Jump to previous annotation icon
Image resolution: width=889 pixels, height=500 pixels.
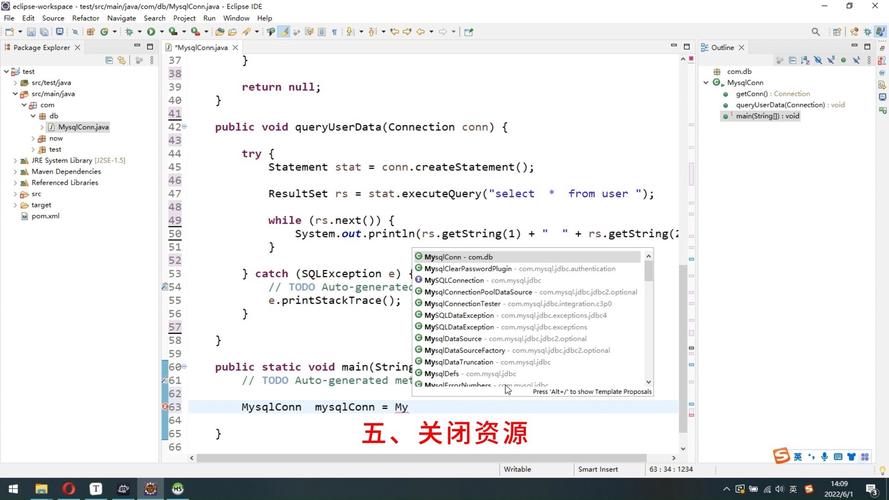tap(372, 32)
